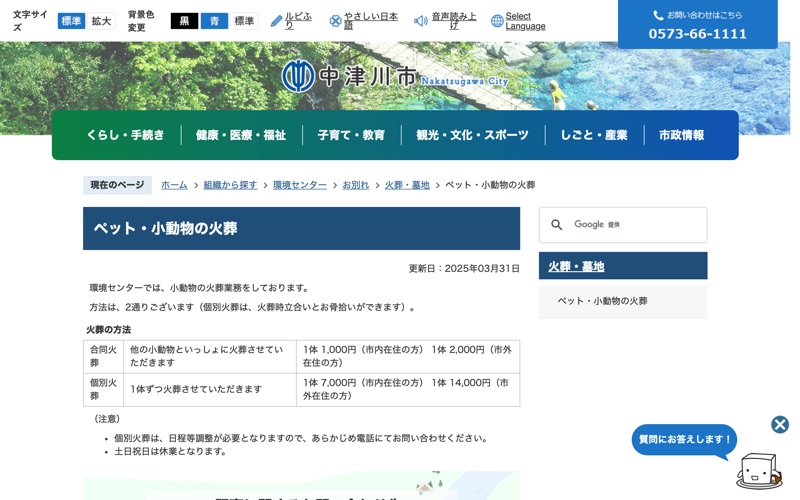800x500 pixels.
Task: Set text size to 標準
Action: click(71, 21)
